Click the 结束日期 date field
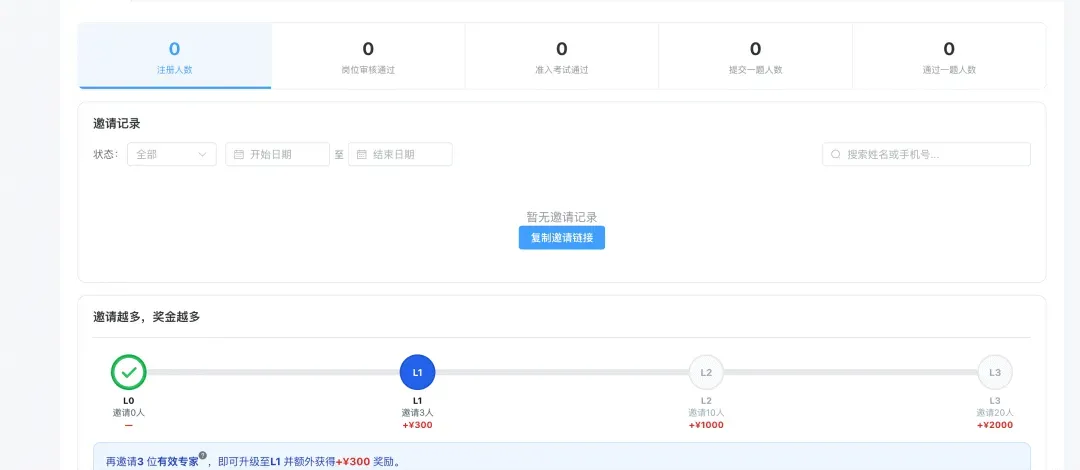Image resolution: width=1080 pixels, height=470 pixels. (400, 154)
